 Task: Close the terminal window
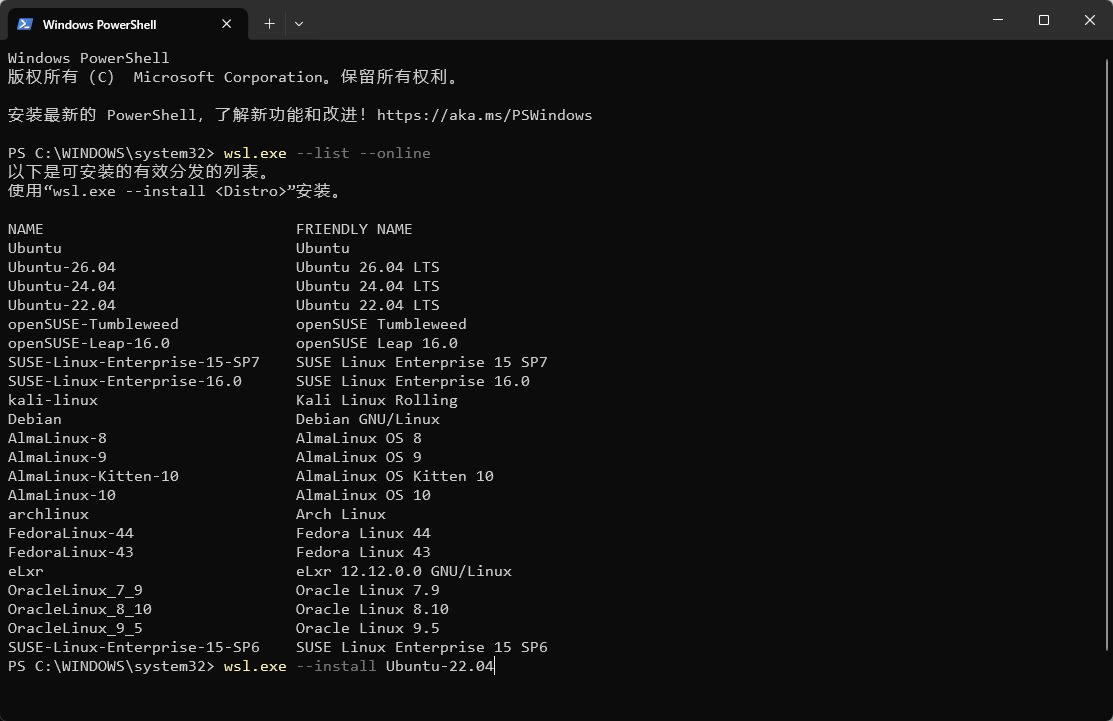[x=1090, y=20]
